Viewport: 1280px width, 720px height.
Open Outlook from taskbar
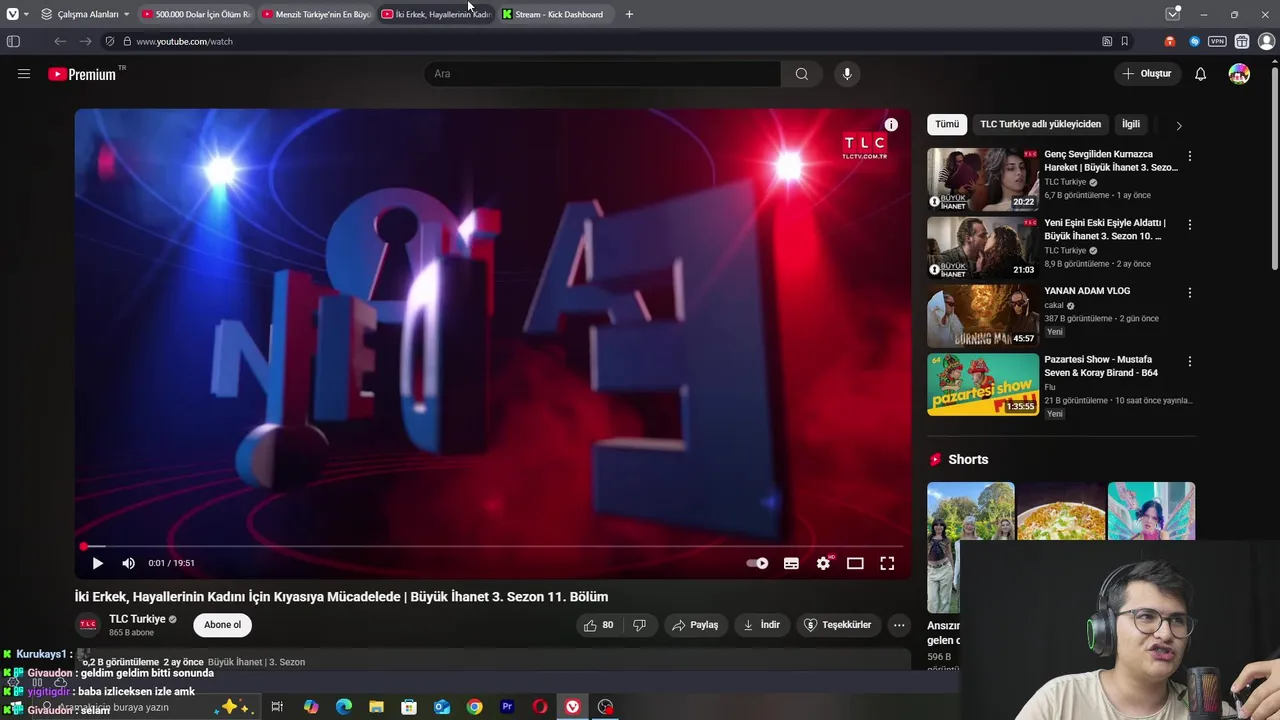[x=442, y=707]
